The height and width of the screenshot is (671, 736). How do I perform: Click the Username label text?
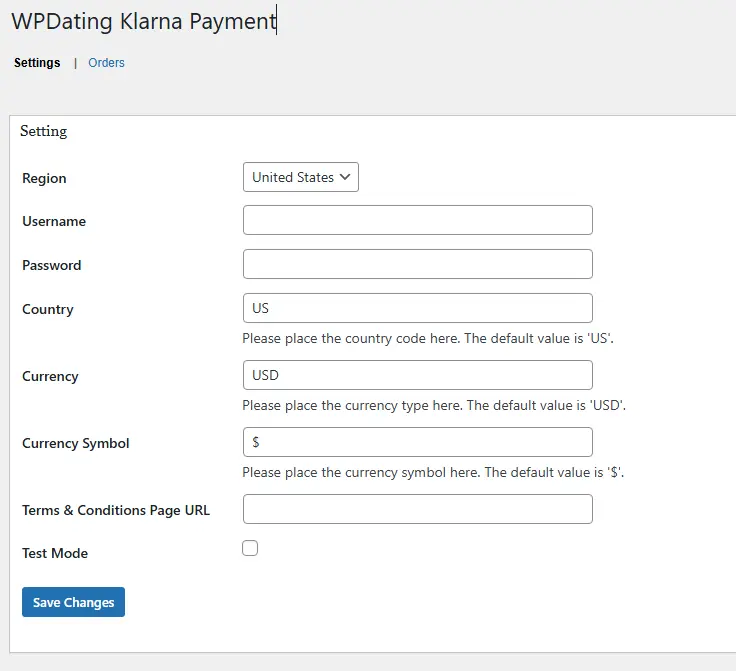(x=54, y=221)
